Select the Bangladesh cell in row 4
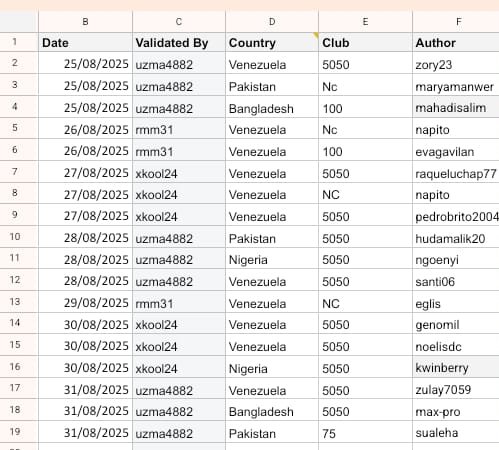The height and width of the screenshot is (450, 499). coord(272,107)
